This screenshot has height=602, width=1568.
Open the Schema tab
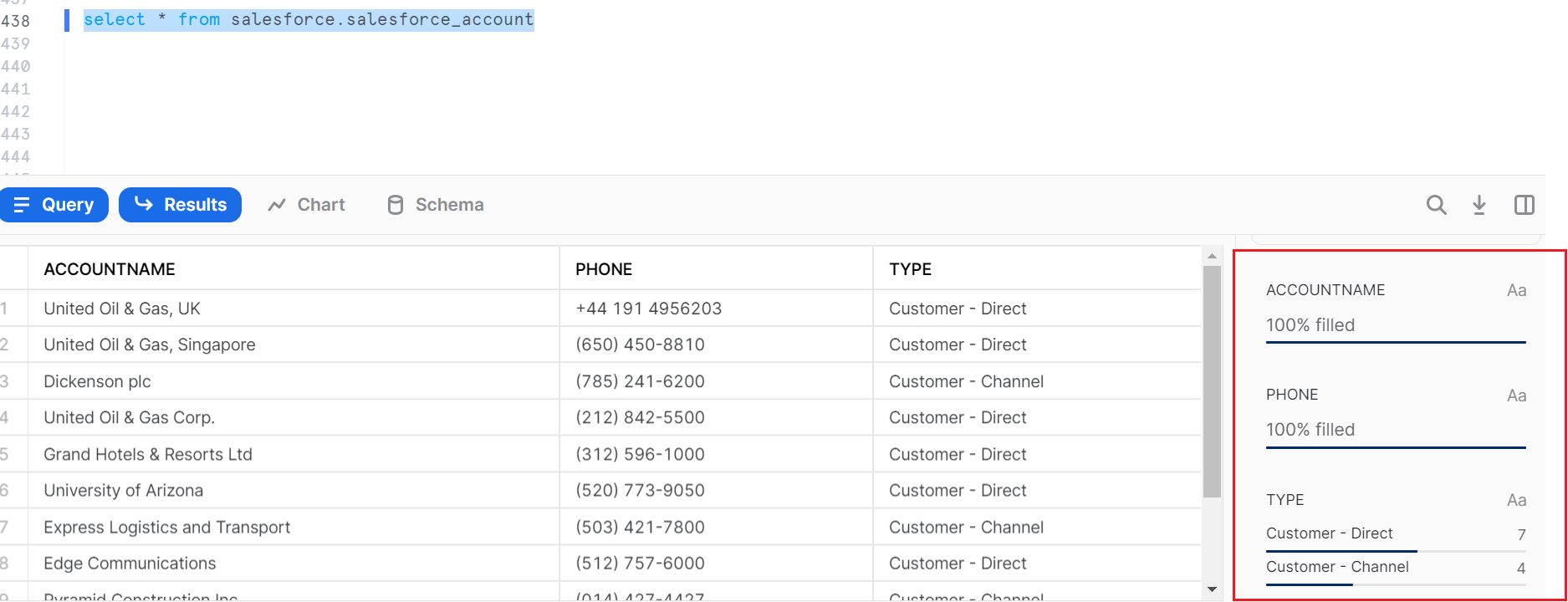(436, 205)
